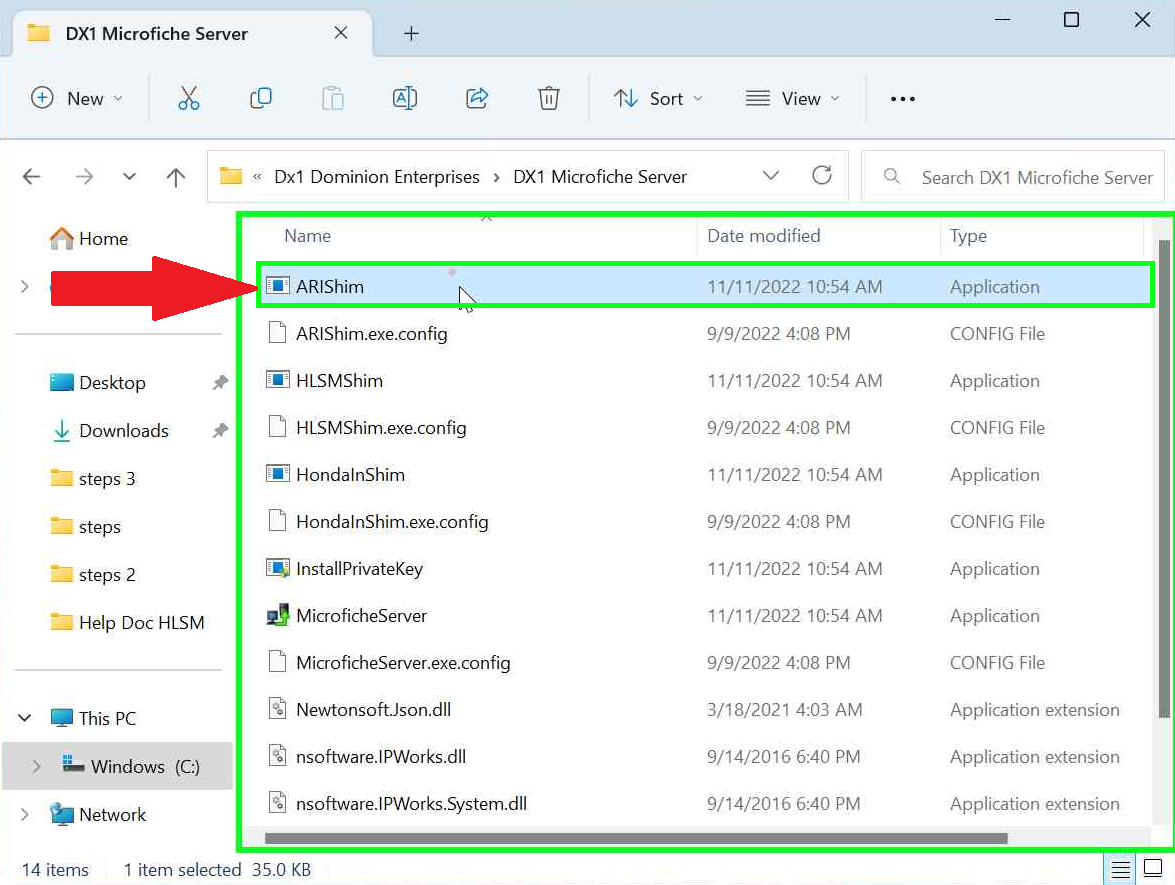This screenshot has width=1175, height=885.
Task: Expand the node below Home
Action: pos(25,286)
